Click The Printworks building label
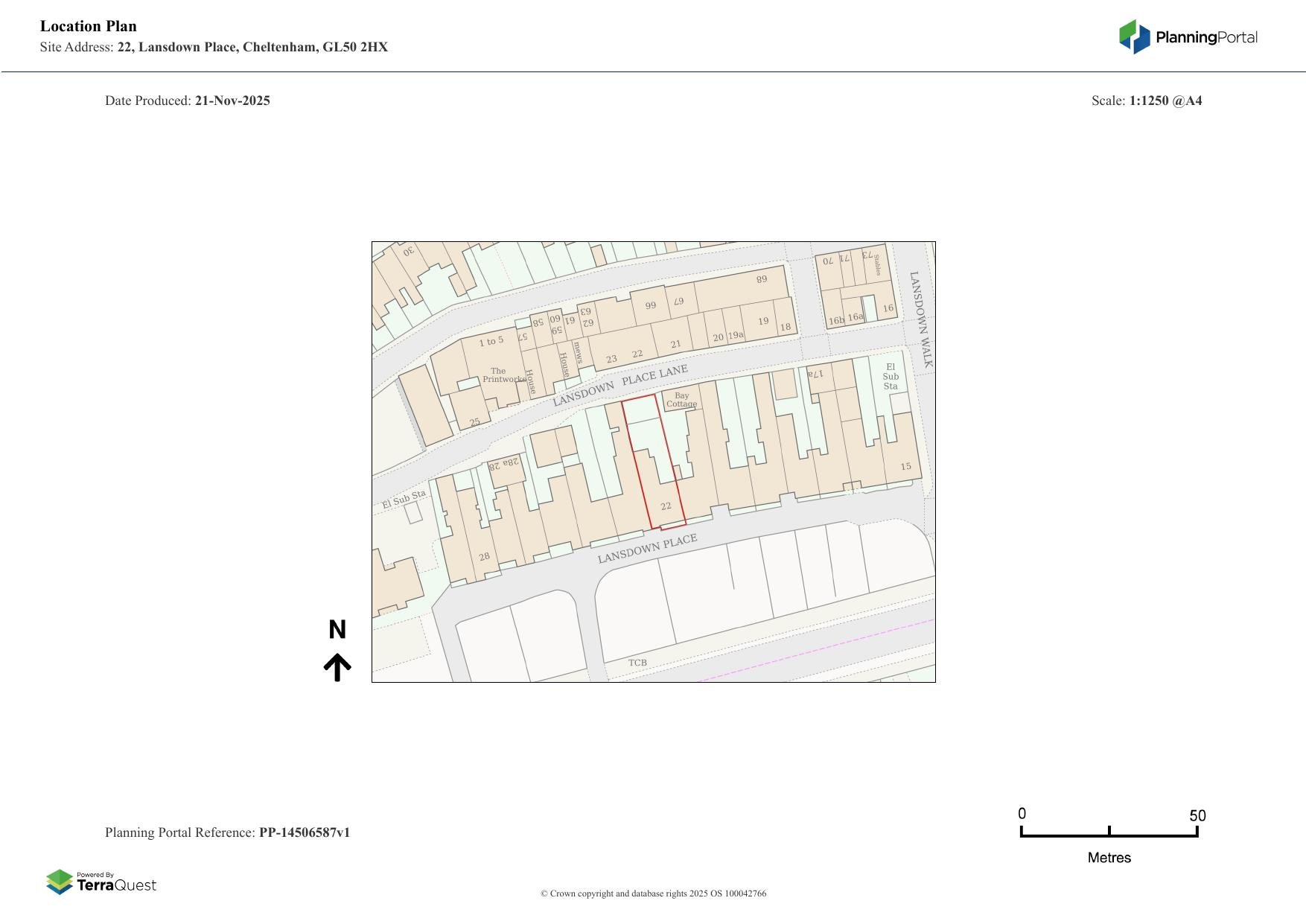Screen dimensions: 1306x924 tap(503, 374)
